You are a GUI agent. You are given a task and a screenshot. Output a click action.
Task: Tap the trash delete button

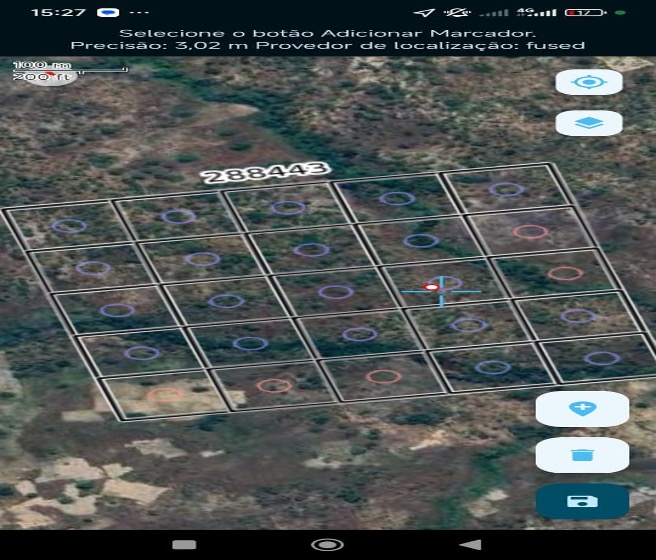point(582,455)
